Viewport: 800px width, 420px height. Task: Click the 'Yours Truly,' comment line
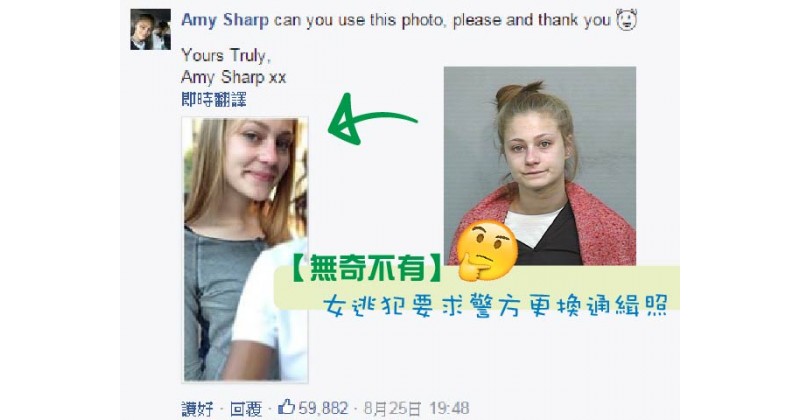(226, 55)
